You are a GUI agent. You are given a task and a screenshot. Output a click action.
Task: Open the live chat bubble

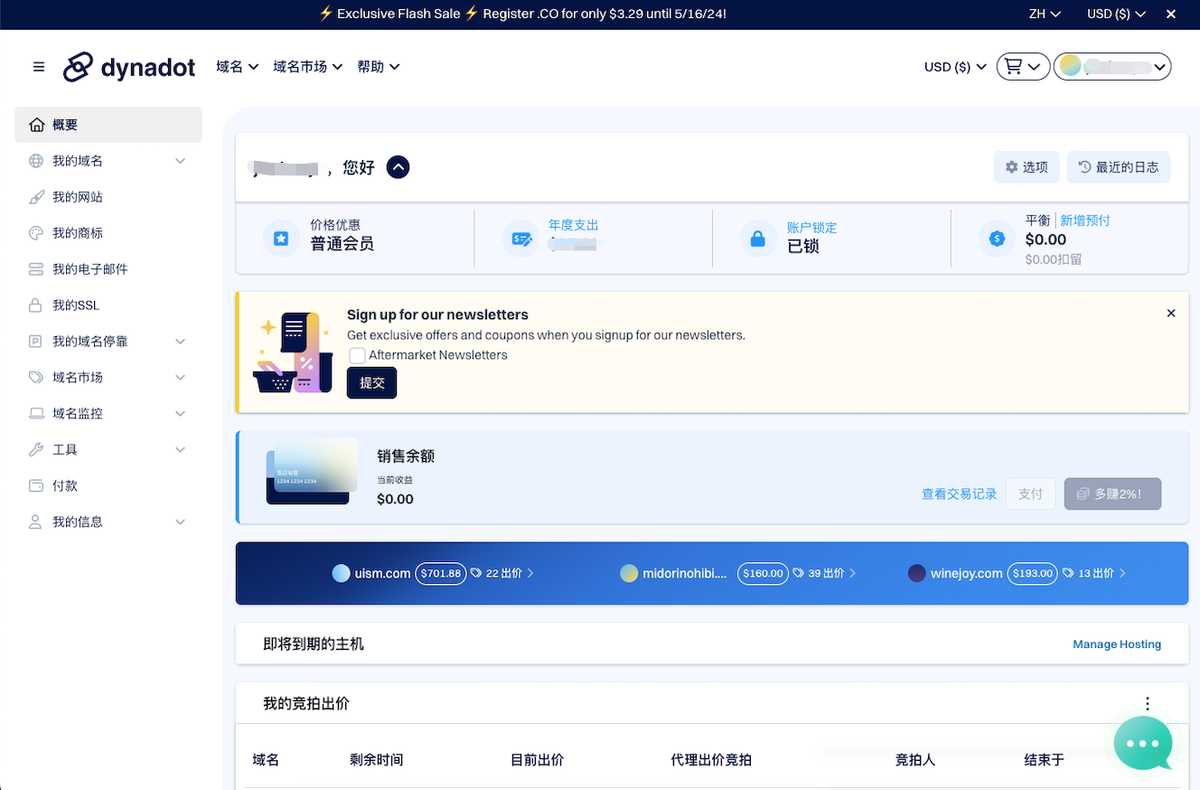point(1143,743)
